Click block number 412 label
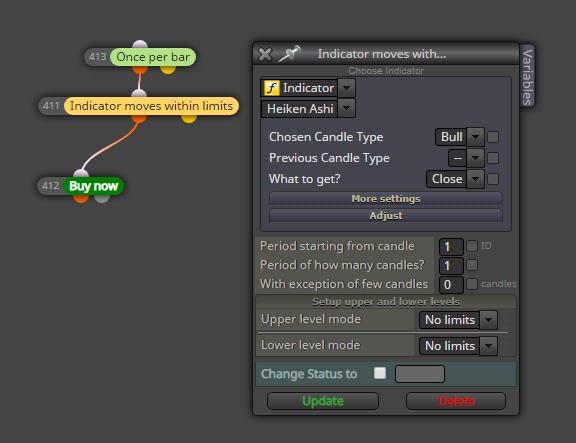 [x=50, y=186]
